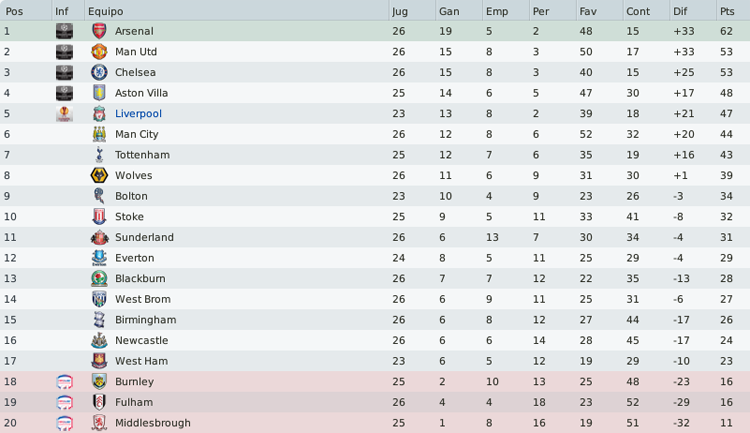
Task: Click the Wolves club crest icon
Action: click(x=99, y=175)
